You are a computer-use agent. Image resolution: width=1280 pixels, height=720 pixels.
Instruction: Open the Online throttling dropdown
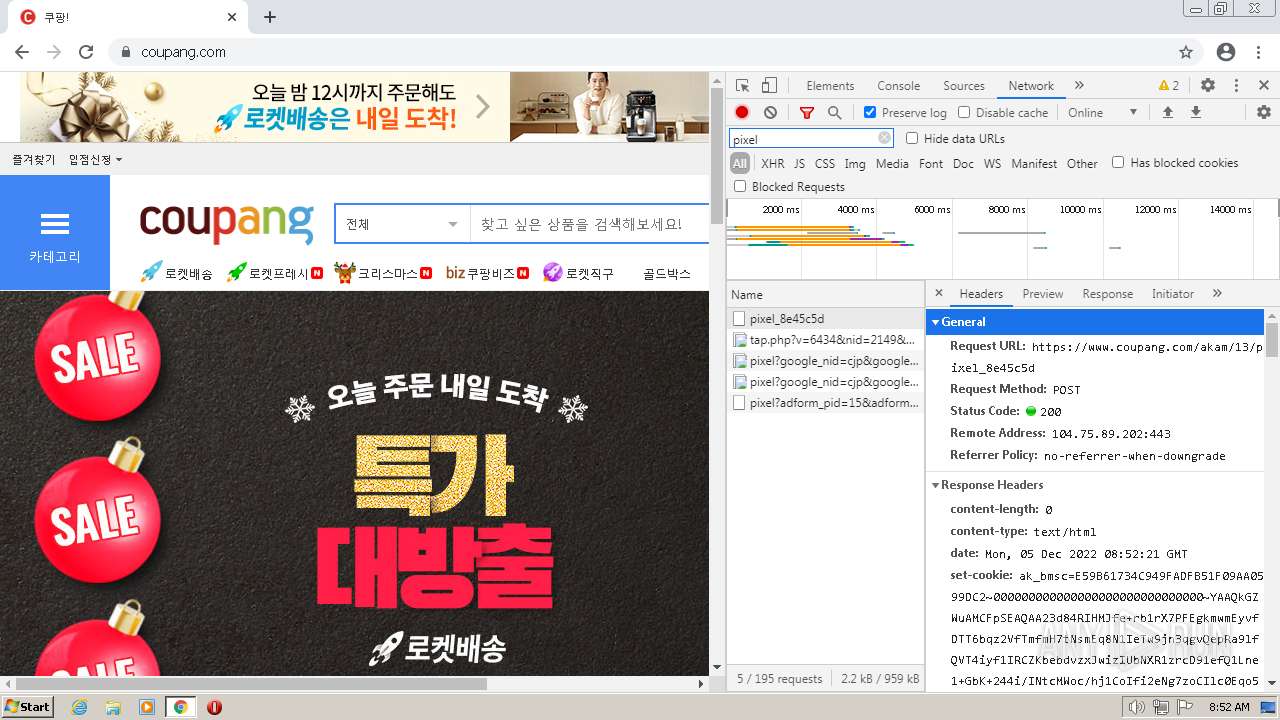pyautogui.click(x=1103, y=113)
